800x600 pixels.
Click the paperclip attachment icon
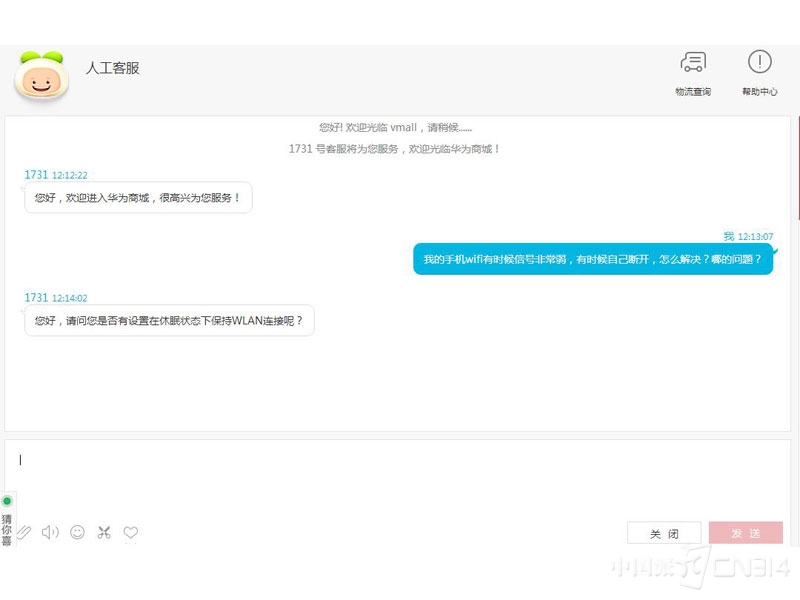pyautogui.click(x=24, y=532)
